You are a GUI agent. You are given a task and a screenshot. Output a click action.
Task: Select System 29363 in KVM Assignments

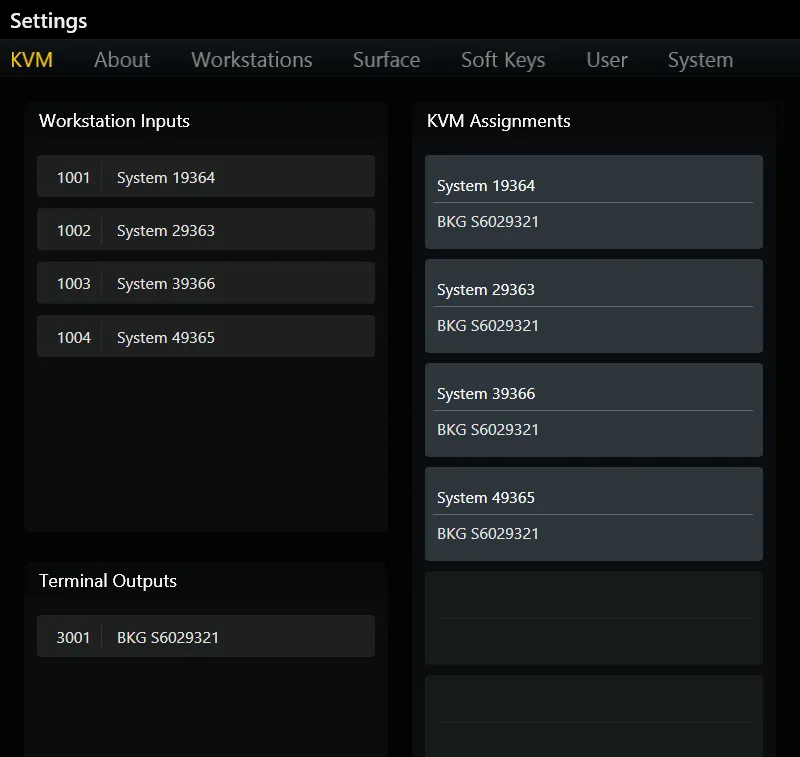[486, 290]
